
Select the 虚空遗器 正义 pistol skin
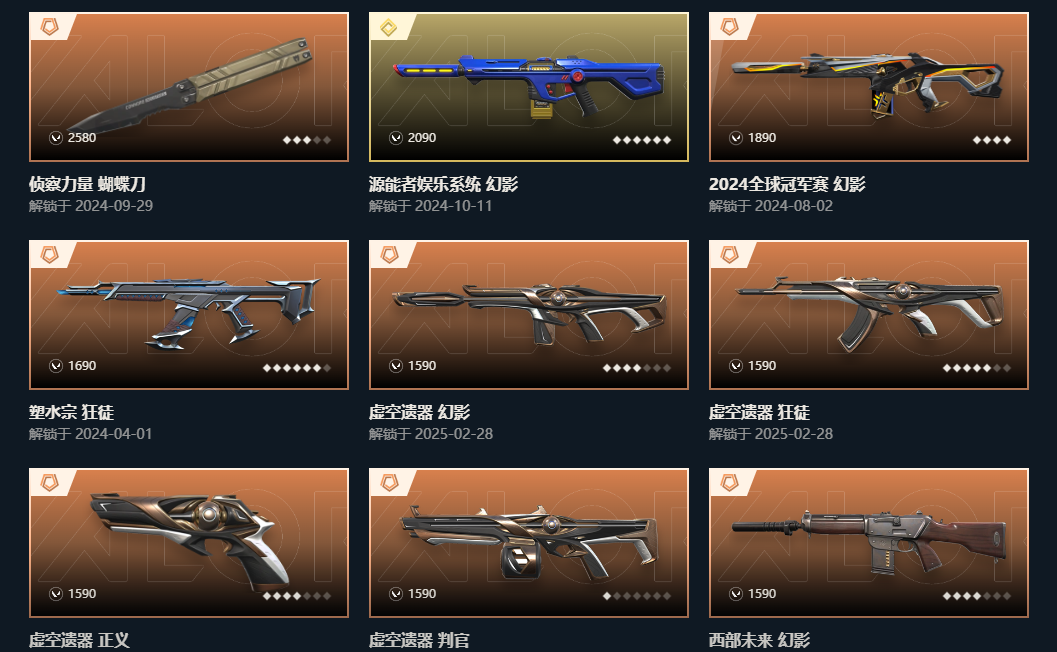[189, 543]
